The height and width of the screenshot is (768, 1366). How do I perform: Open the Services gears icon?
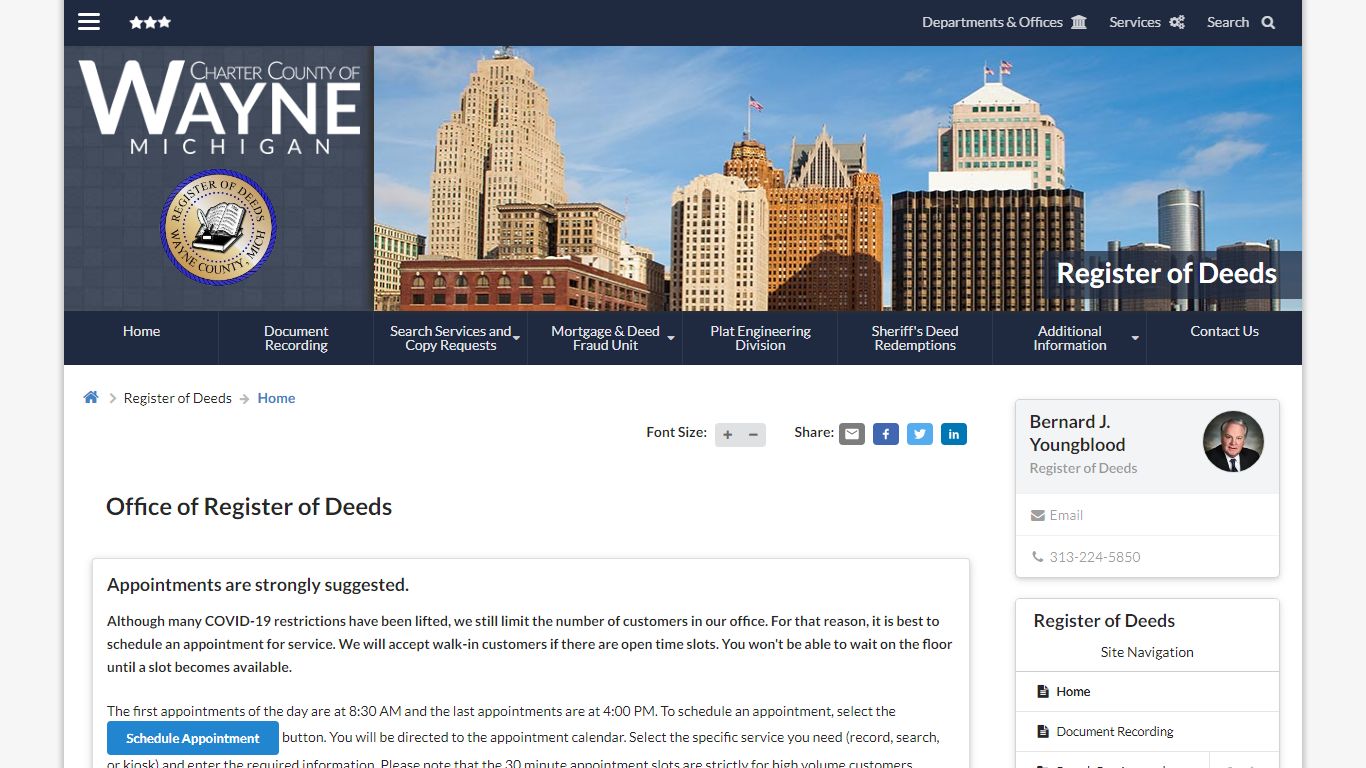(1177, 22)
